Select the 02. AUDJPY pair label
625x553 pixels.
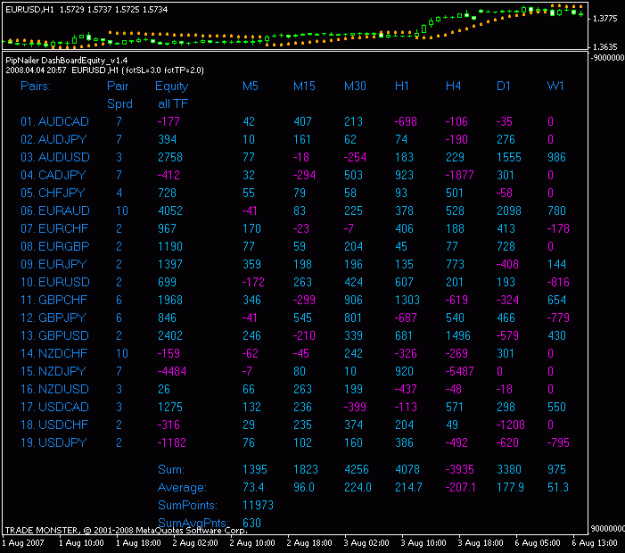54,140
